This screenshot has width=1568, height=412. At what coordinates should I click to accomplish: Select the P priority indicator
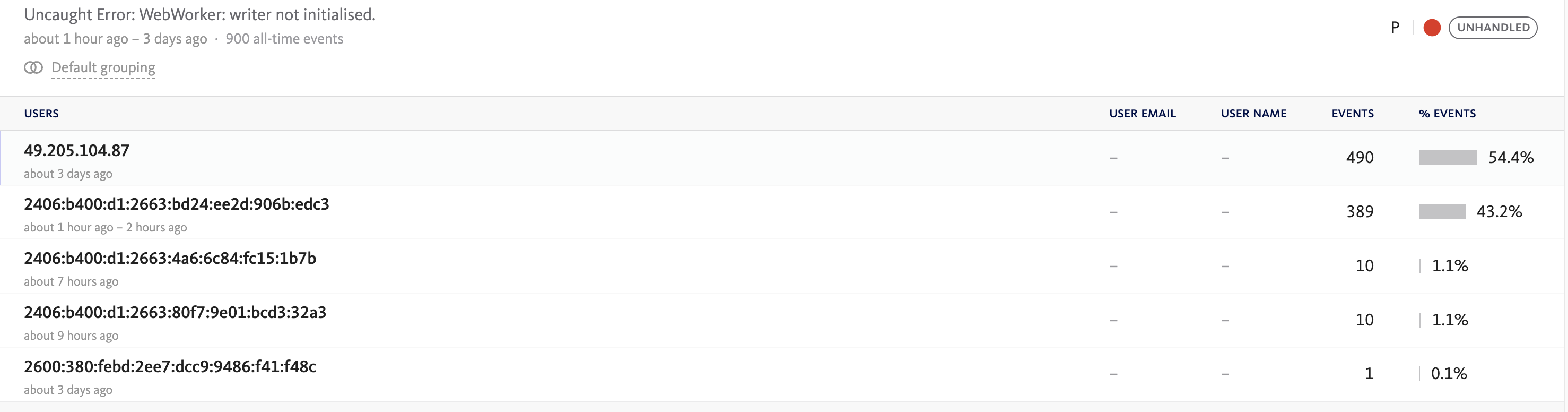(x=1395, y=28)
